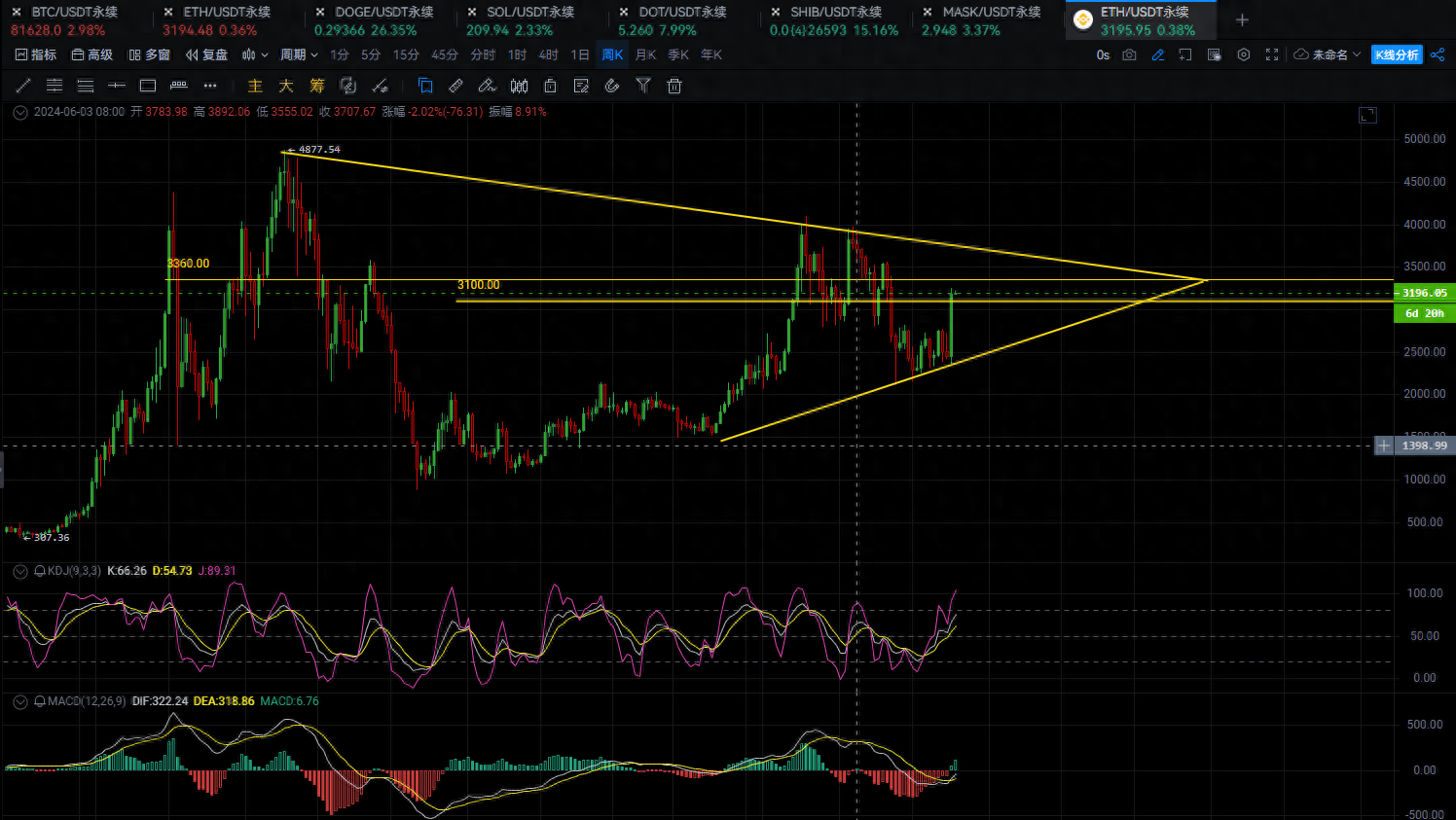Select the trend line drawing tool
Image resolution: width=1456 pixels, height=820 pixels.
click(x=23, y=86)
